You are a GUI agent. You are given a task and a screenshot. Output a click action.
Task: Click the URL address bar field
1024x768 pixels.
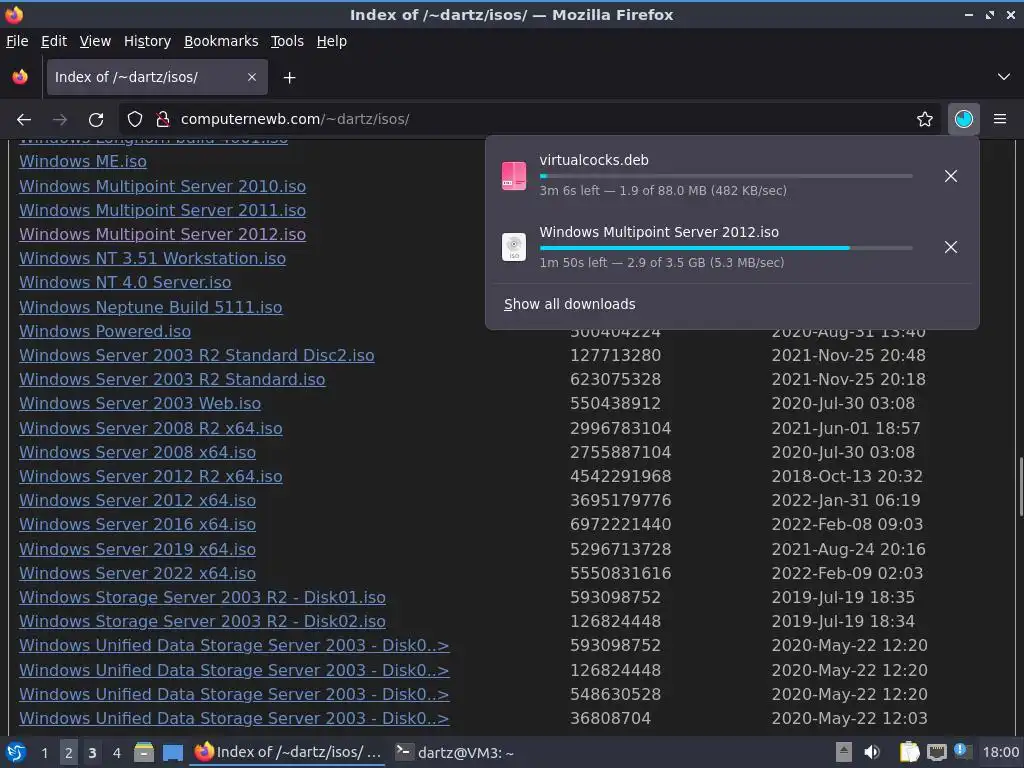tap(529, 119)
